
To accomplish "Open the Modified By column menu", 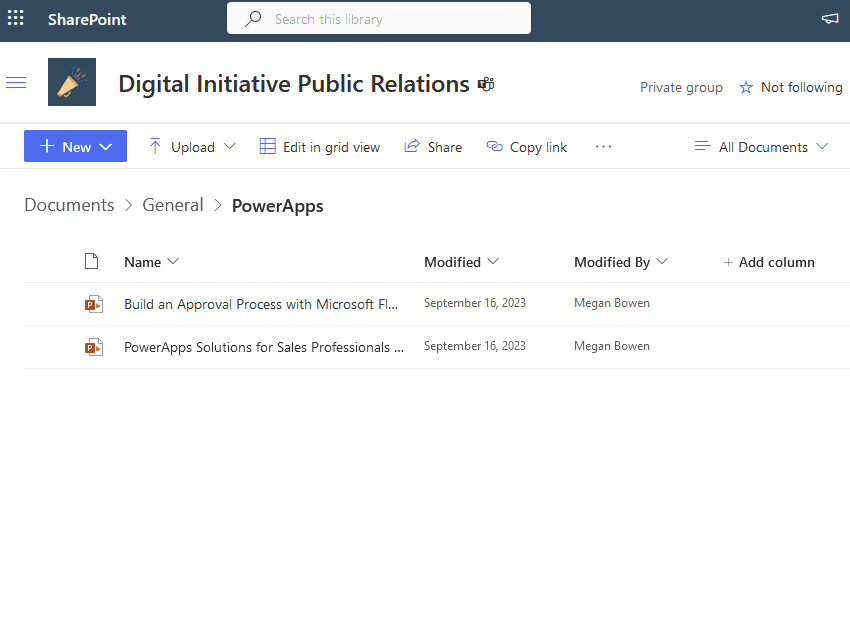I will [x=620, y=262].
